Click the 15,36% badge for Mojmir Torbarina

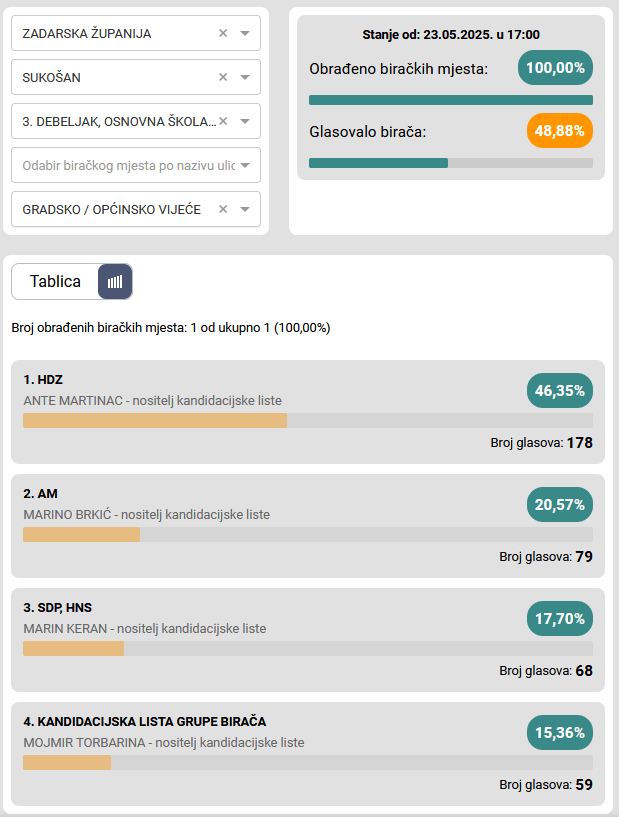pyautogui.click(x=559, y=733)
